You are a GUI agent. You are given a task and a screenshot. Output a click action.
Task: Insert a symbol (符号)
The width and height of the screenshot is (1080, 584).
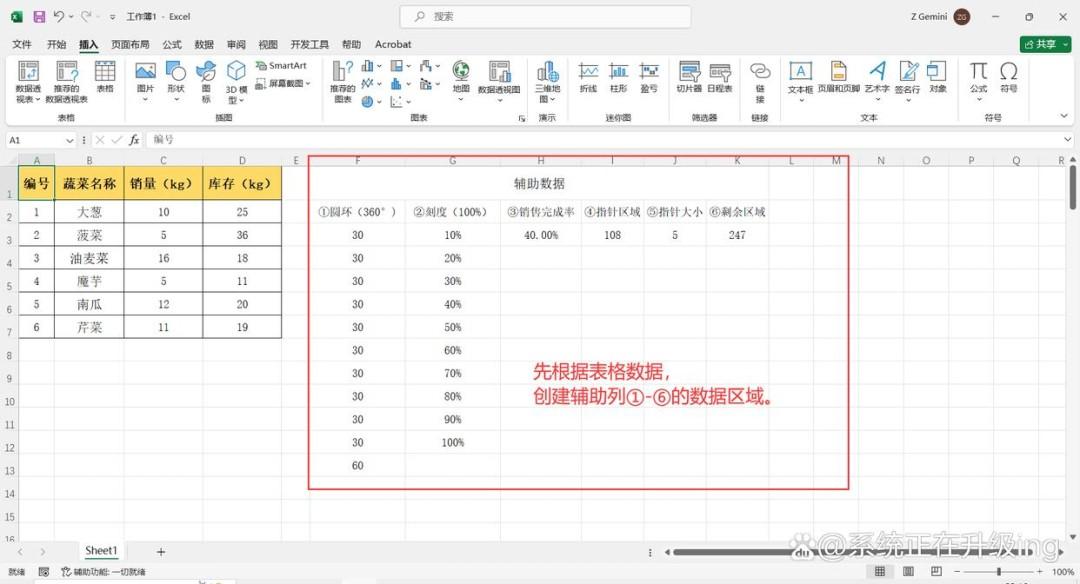pyautogui.click(x=1009, y=77)
